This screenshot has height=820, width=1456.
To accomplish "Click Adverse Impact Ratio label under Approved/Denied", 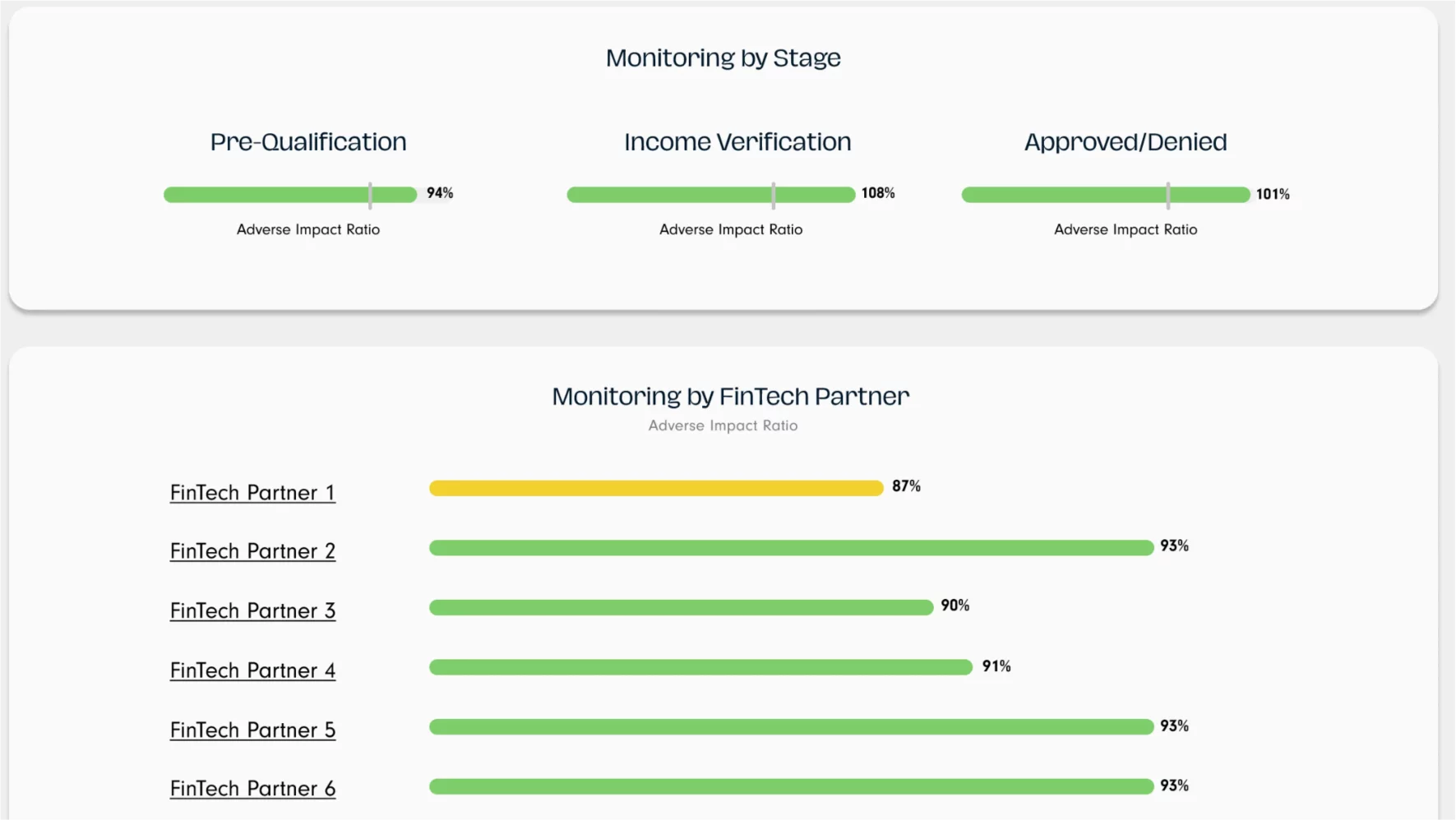I will 1126,230.
